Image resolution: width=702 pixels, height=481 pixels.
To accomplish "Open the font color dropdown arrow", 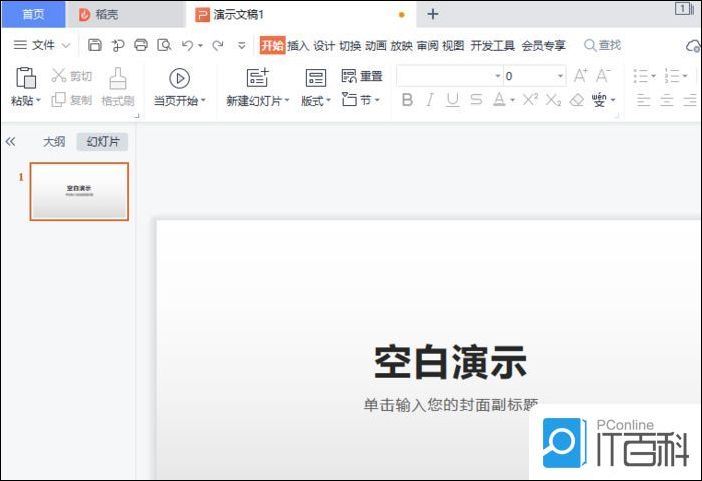I will [x=512, y=100].
